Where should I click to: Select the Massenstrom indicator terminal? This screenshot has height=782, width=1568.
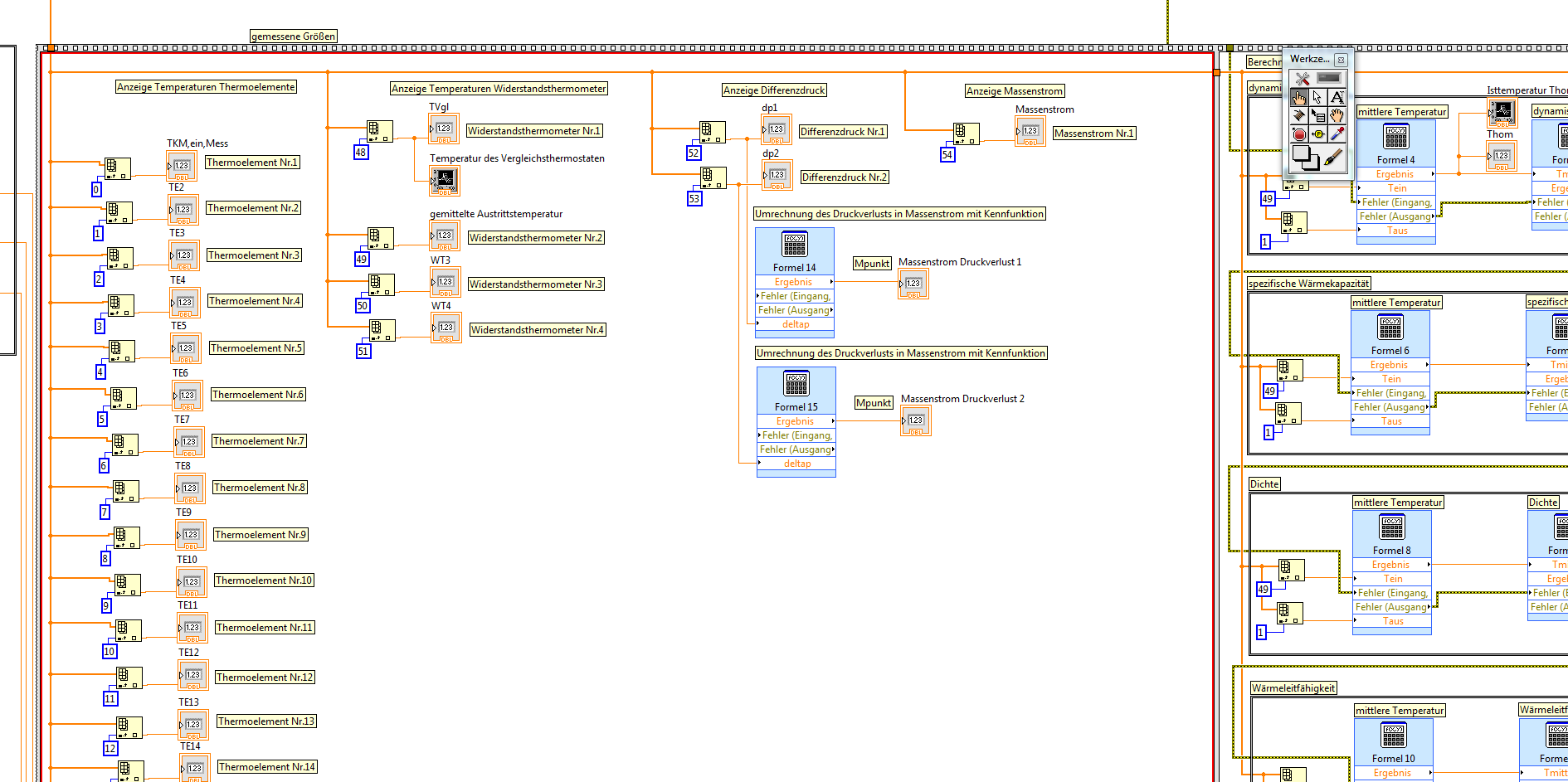click(1030, 131)
